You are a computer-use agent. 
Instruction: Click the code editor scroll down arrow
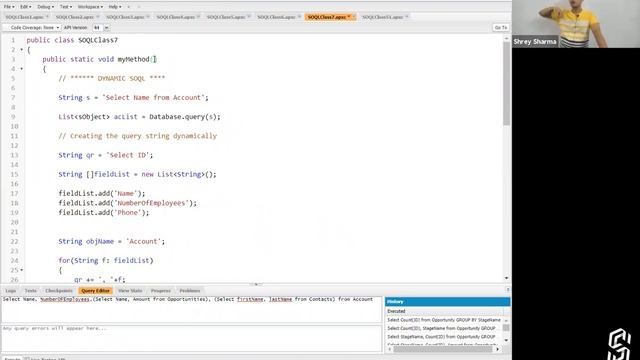tap(506, 278)
